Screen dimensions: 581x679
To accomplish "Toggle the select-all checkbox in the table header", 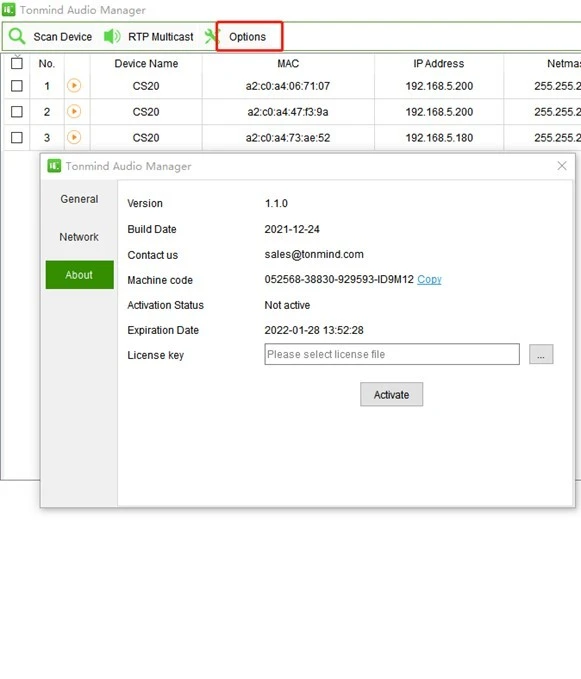I will pos(17,63).
